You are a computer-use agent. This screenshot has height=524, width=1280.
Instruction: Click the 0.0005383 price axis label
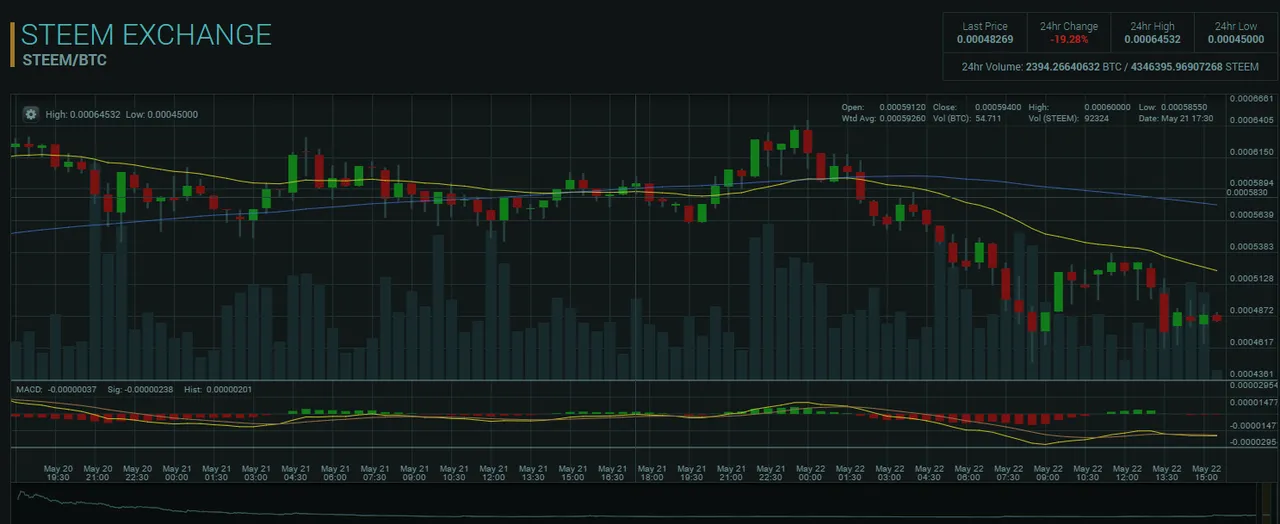point(1252,246)
